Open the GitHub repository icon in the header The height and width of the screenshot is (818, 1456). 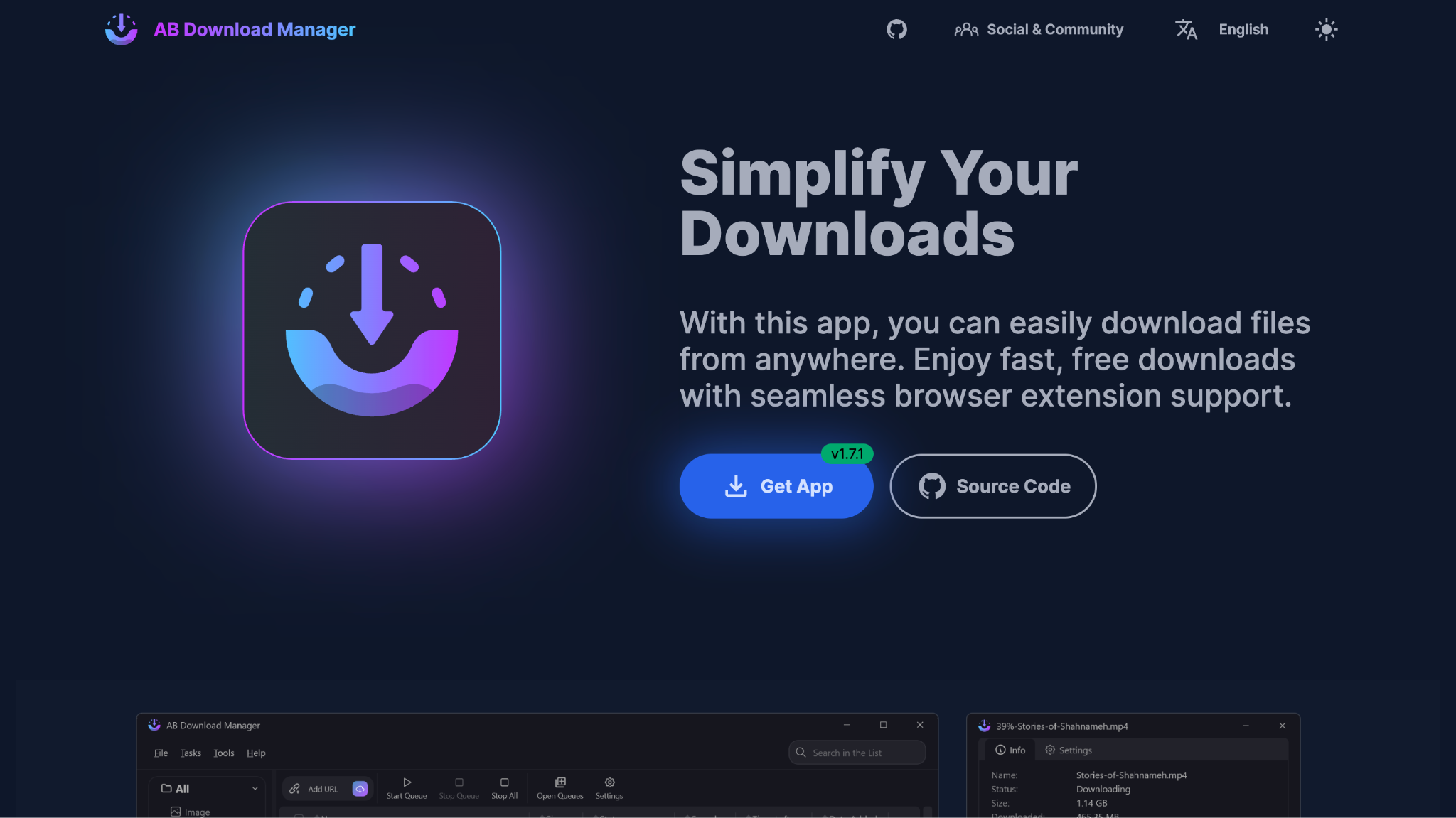(896, 29)
